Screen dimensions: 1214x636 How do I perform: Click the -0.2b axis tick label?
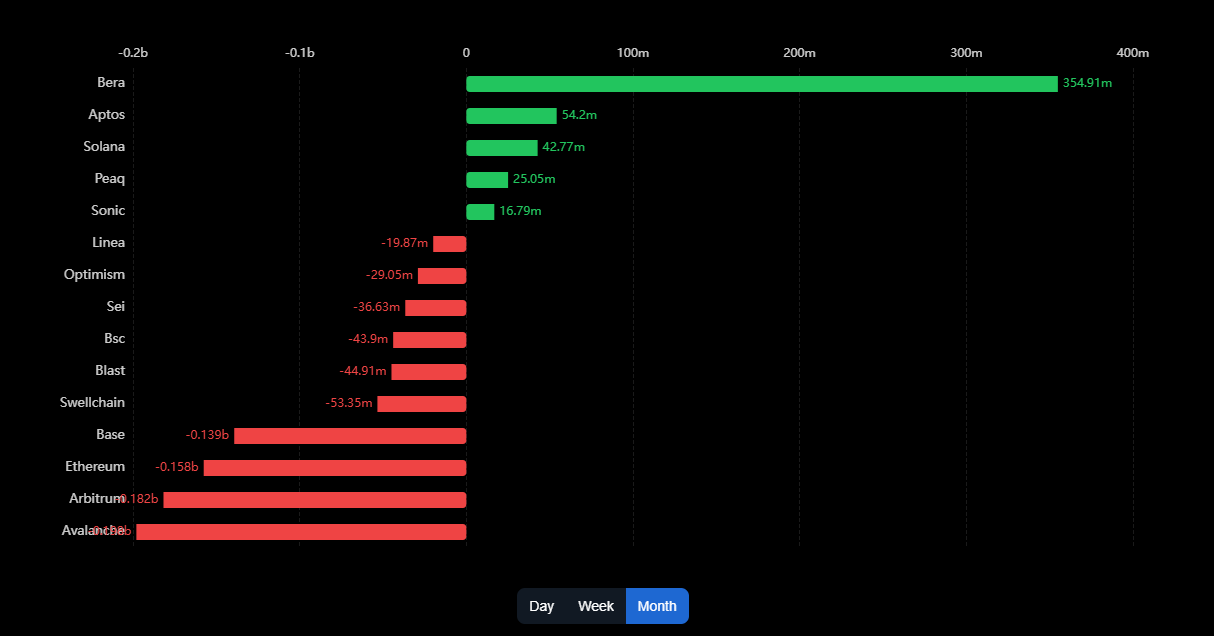coord(133,52)
